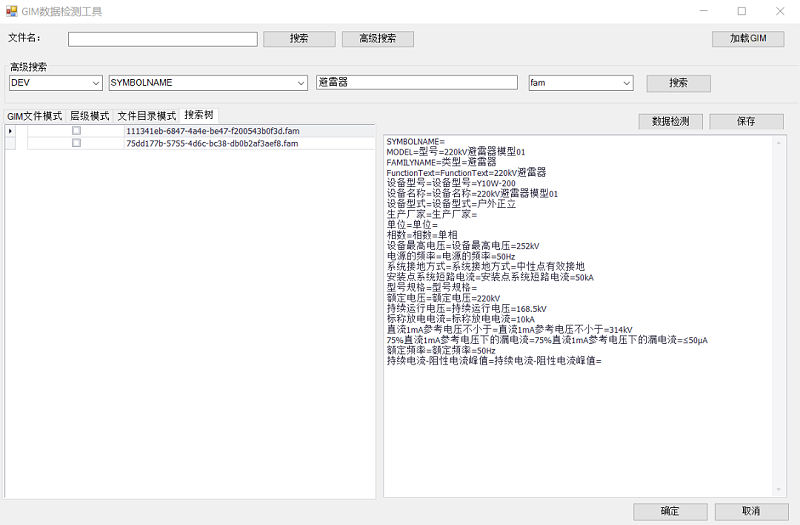Click the row header of the 75dd177b row
This screenshot has height=525, width=800.
pyautogui.click(x=10, y=143)
